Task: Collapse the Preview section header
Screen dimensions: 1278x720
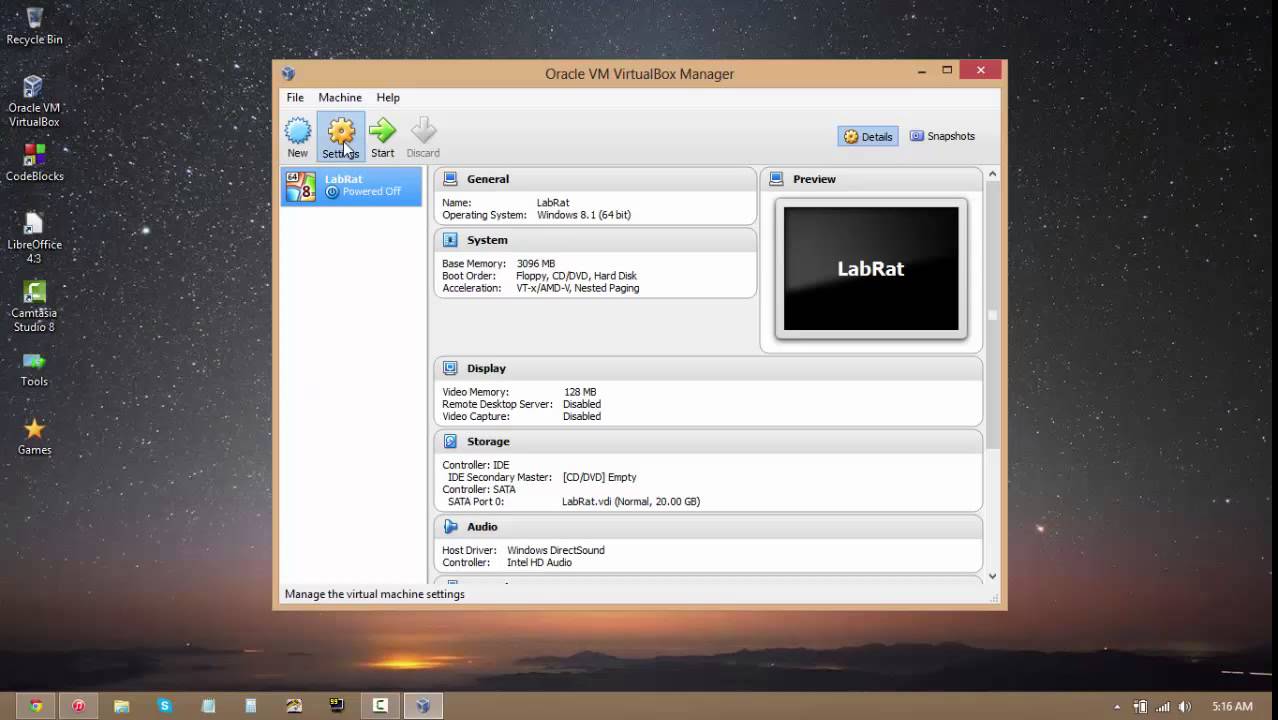Action: pyautogui.click(x=814, y=179)
